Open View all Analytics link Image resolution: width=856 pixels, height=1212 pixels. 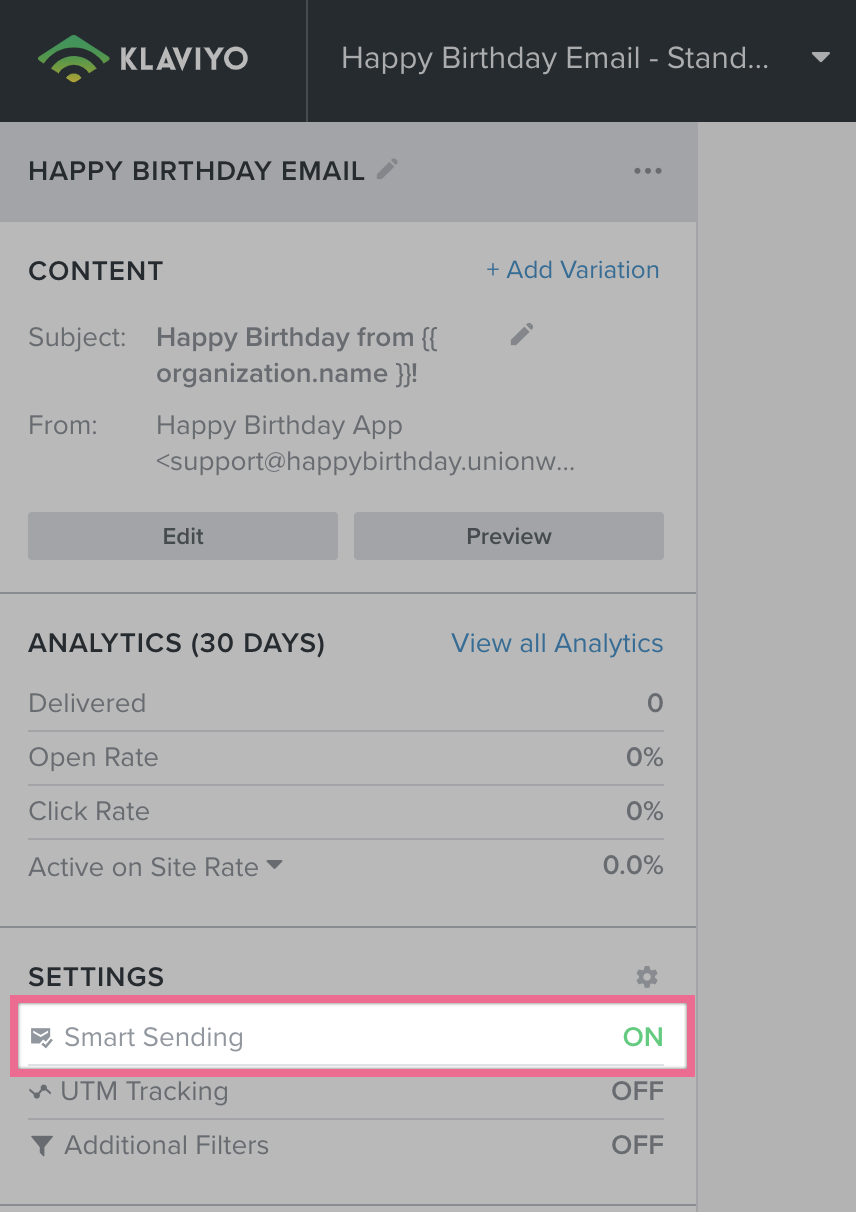[557, 643]
